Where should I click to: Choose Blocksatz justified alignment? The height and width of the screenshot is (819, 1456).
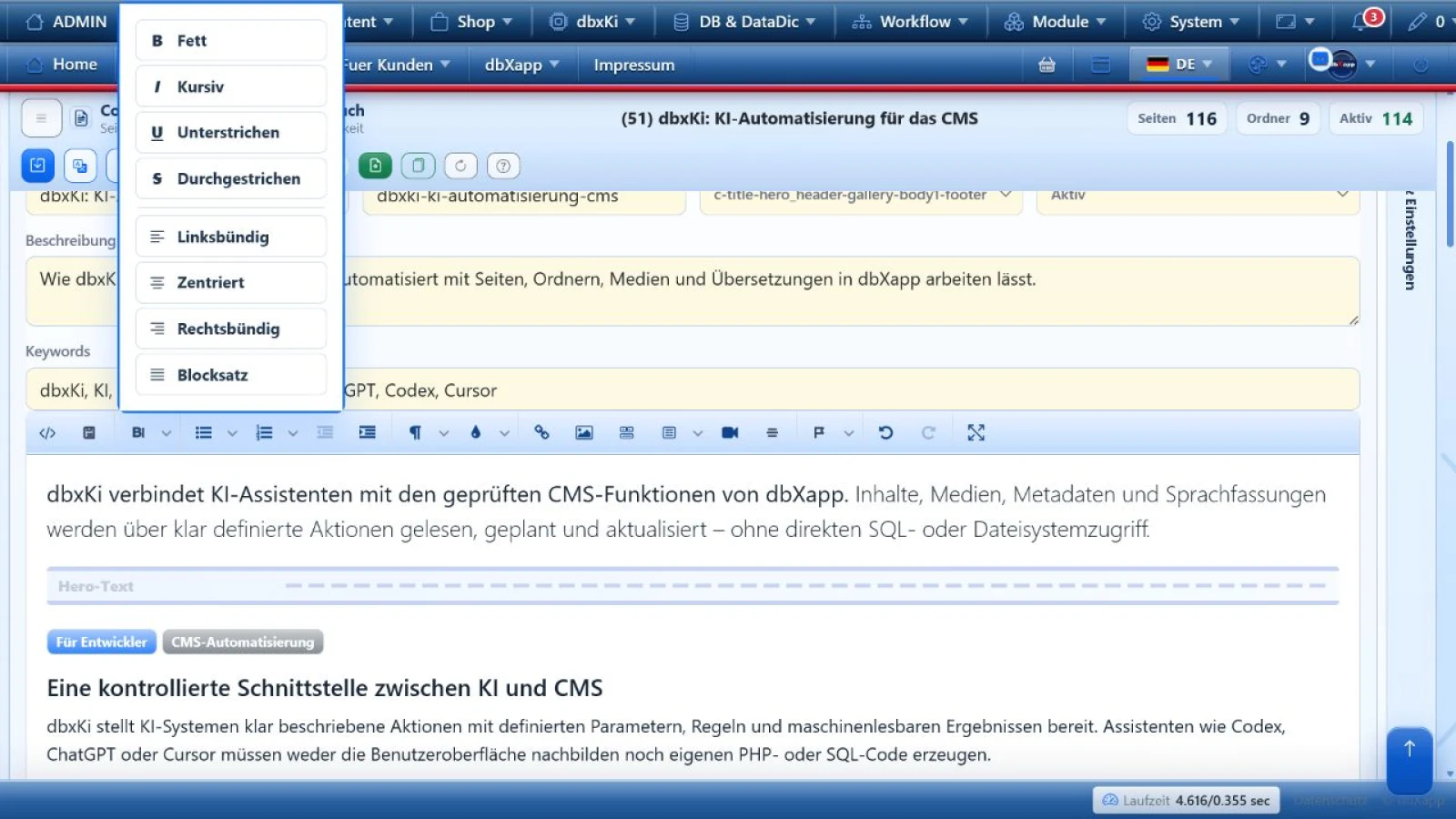[231, 375]
